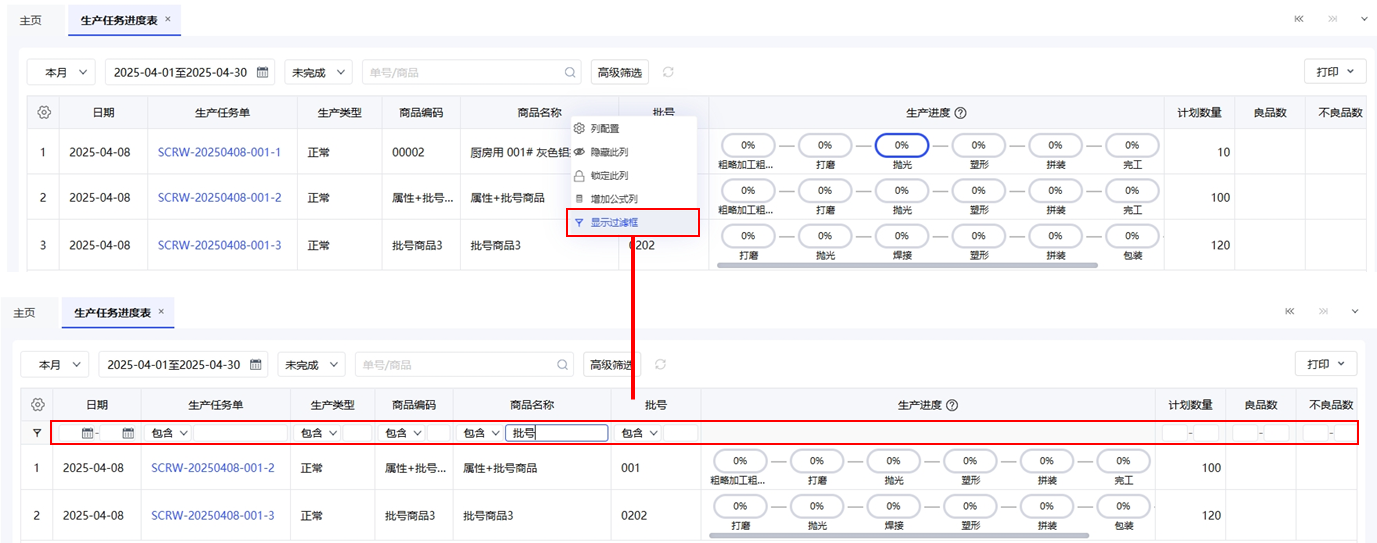Open 本月 period dropdown in upper panel
This screenshot has width=1377, height=543.
click(61, 72)
